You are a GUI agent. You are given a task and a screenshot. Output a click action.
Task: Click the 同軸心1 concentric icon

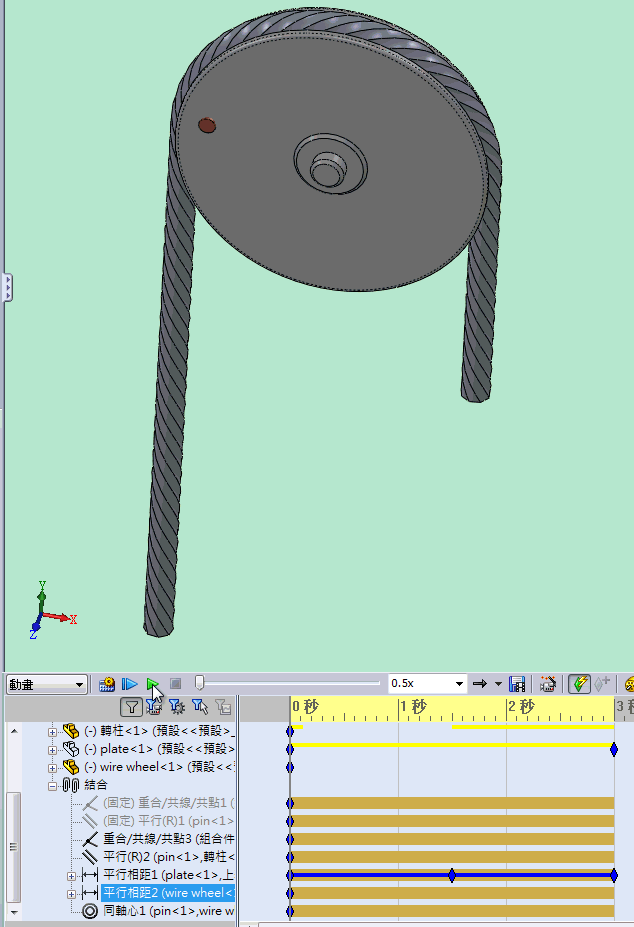(90, 911)
